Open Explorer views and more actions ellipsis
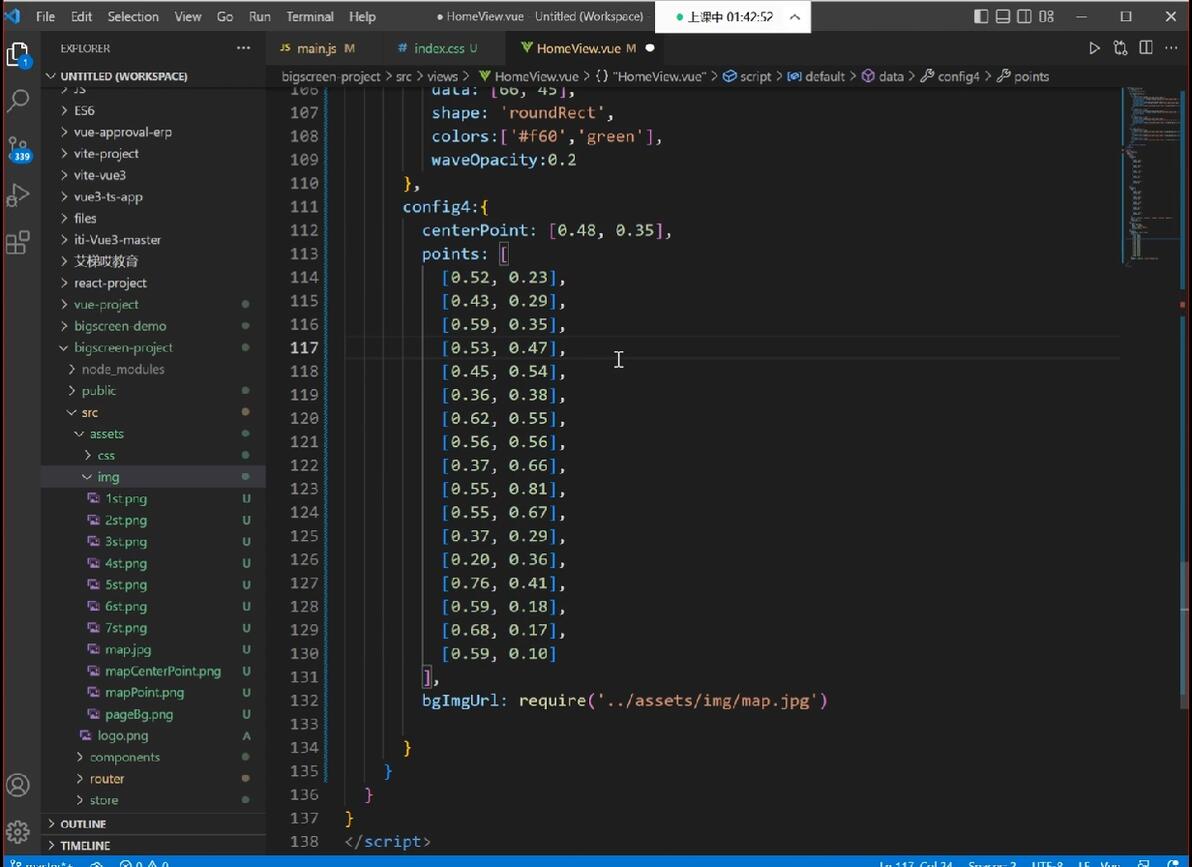Image resolution: width=1192 pixels, height=867 pixels. (x=243, y=48)
